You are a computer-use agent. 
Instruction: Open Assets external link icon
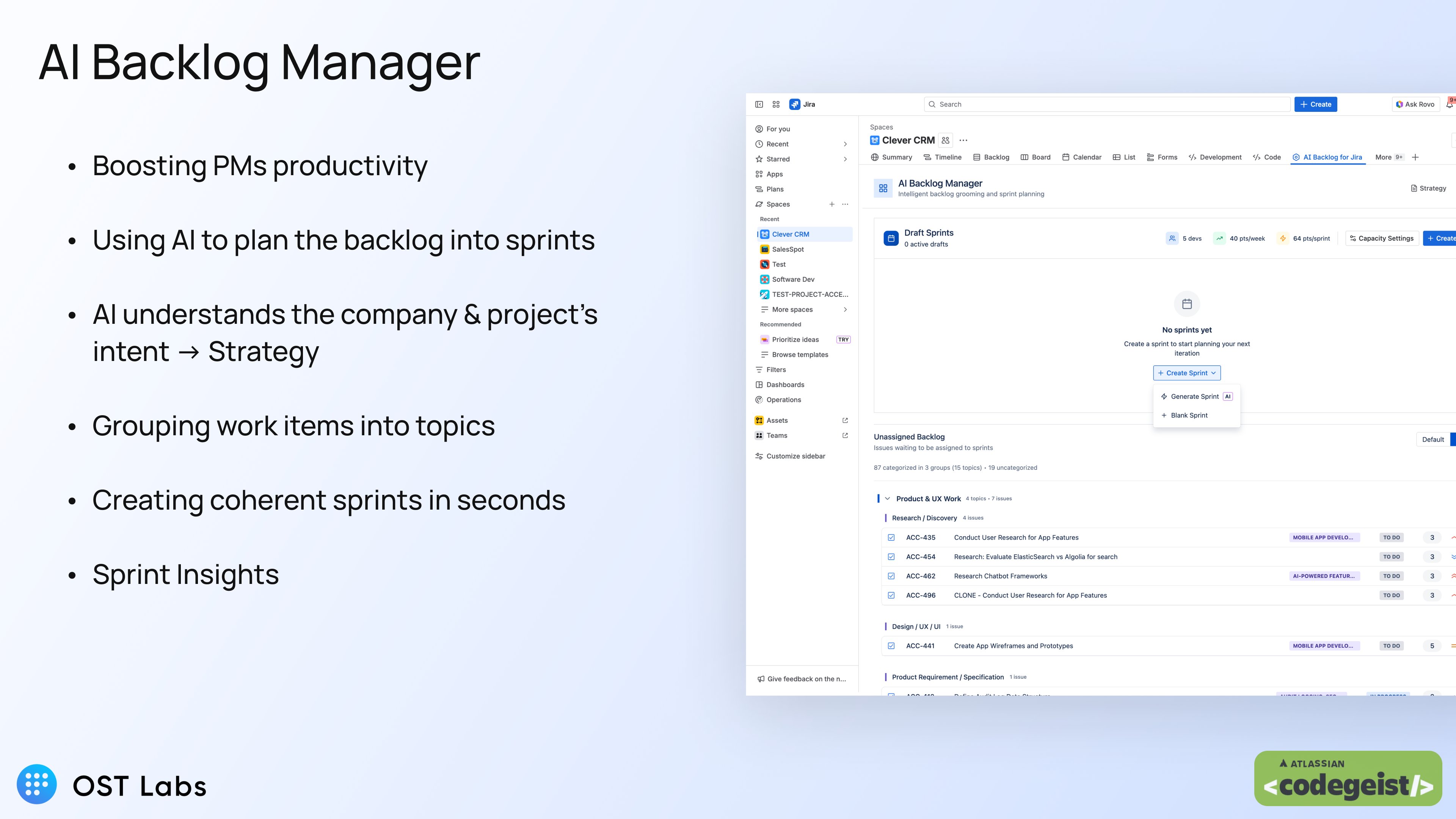point(845,420)
